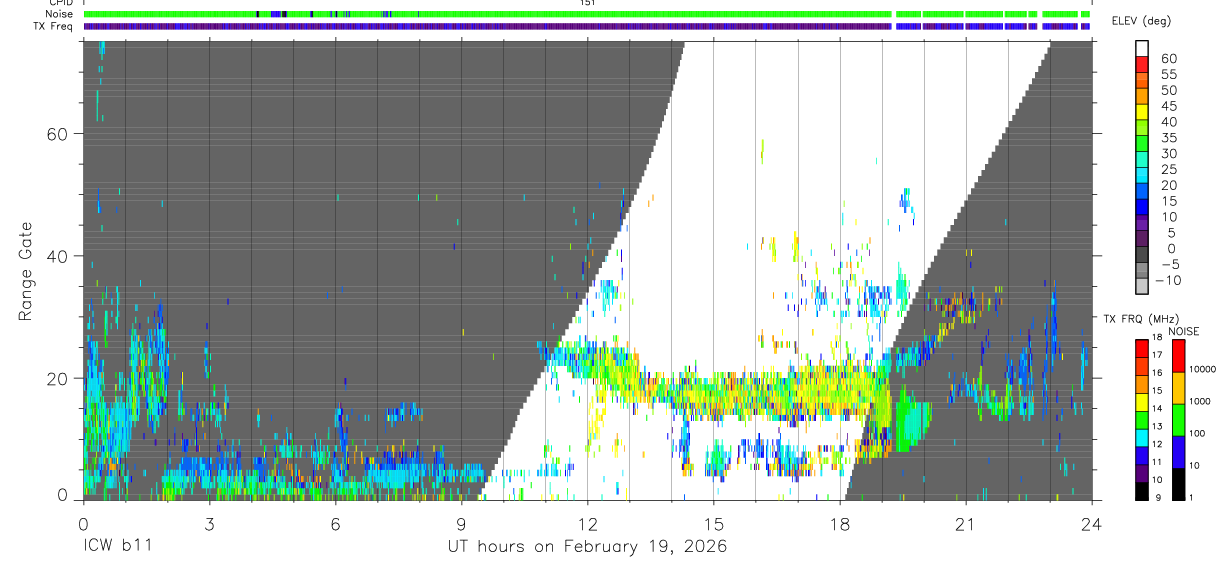Screen dimensions: 1228x567
Task: Click the purple TX Freq strip above the plot
Action: 587,26
